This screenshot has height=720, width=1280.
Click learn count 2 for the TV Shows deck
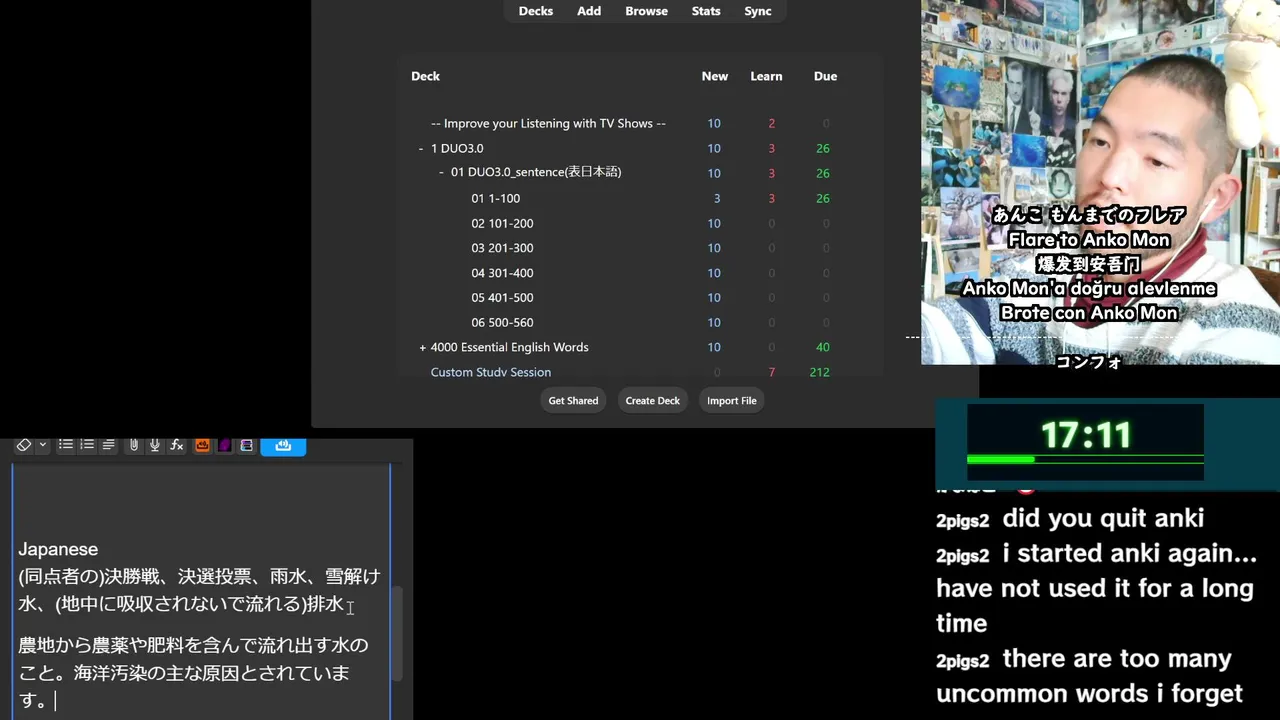point(772,123)
